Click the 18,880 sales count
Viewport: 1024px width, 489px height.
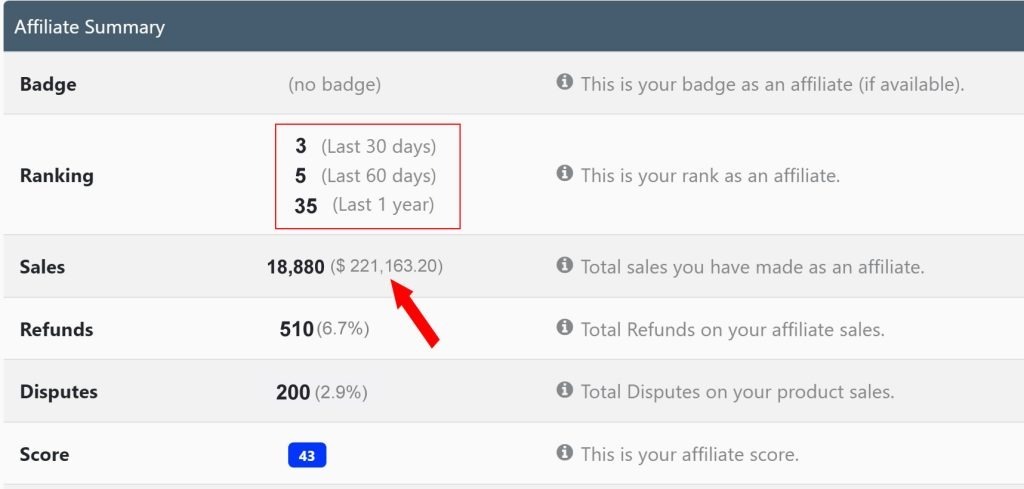pos(295,267)
